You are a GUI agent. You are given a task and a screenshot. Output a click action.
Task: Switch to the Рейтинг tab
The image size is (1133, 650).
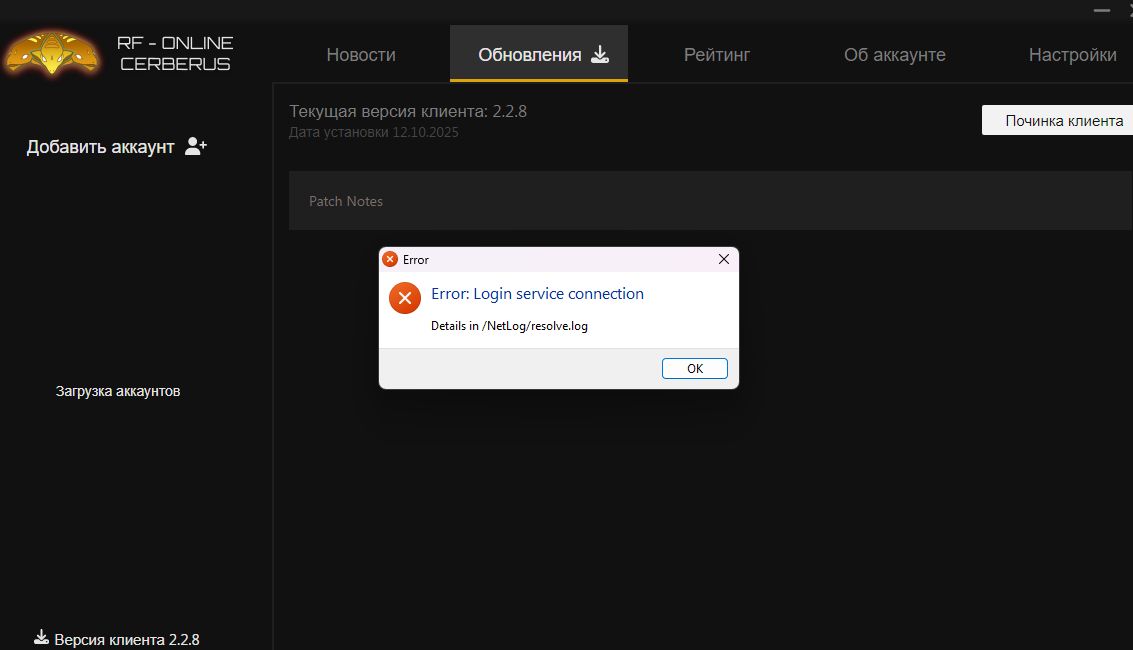click(x=717, y=55)
